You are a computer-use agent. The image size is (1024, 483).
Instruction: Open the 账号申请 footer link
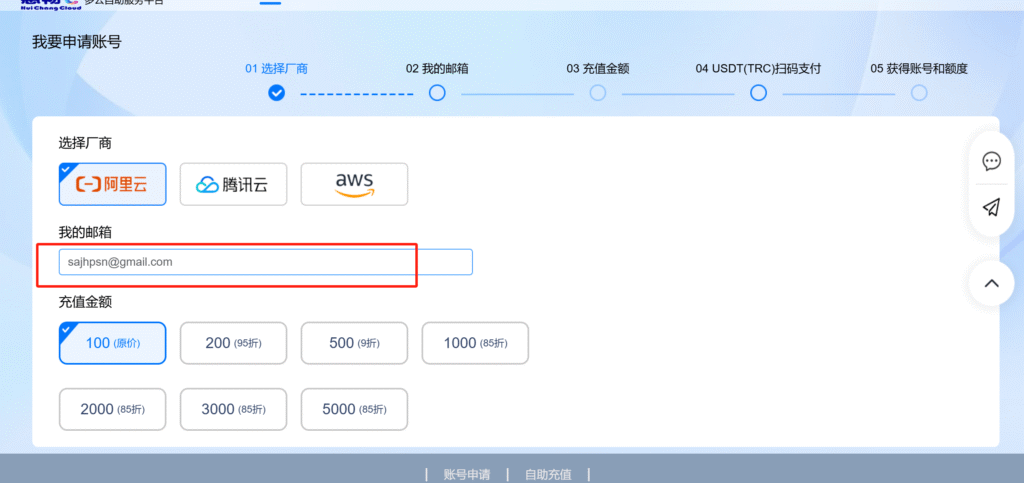[x=467, y=475]
